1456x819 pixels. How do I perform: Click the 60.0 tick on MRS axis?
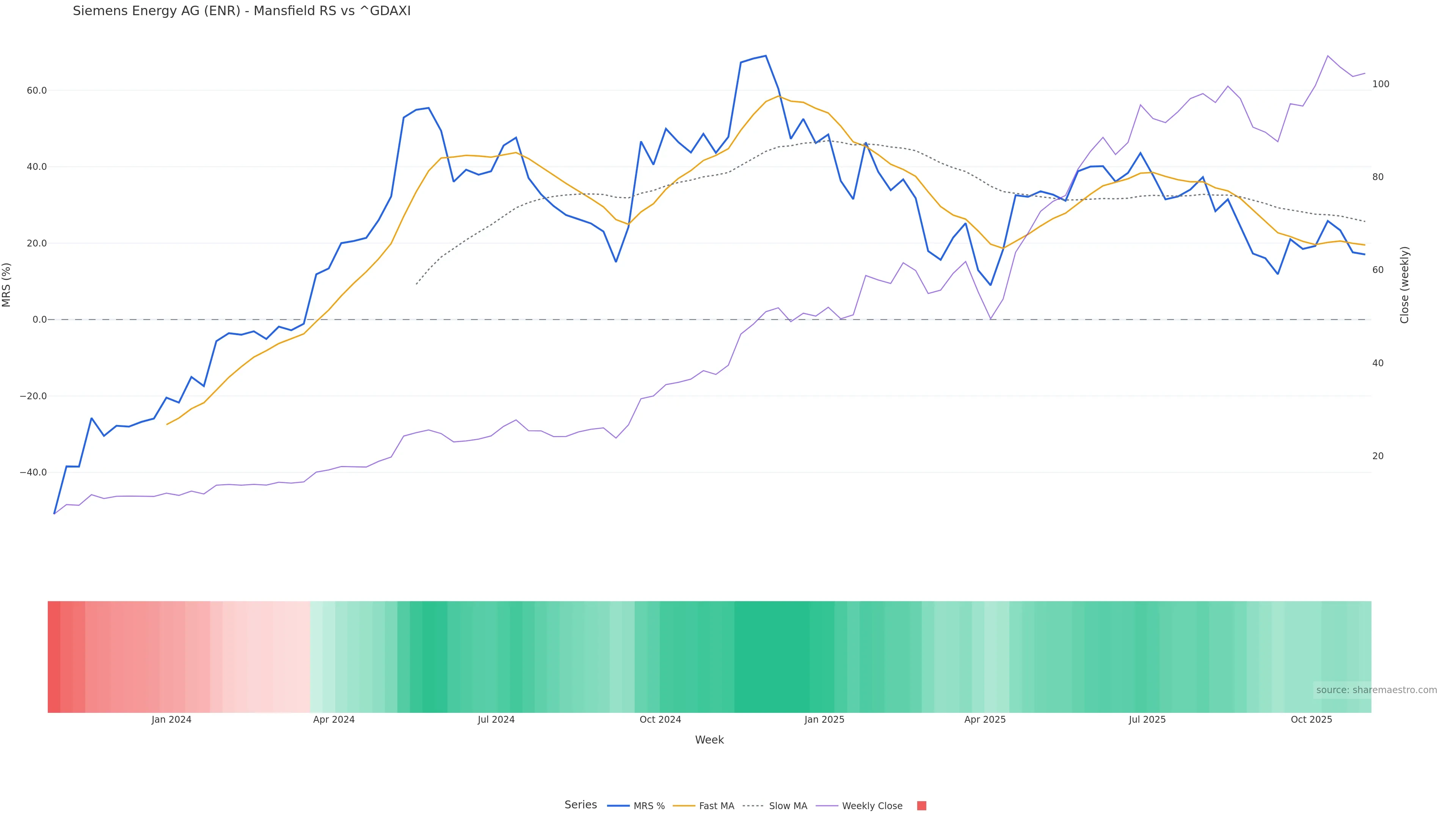pyautogui.click(x=37, y=91)
